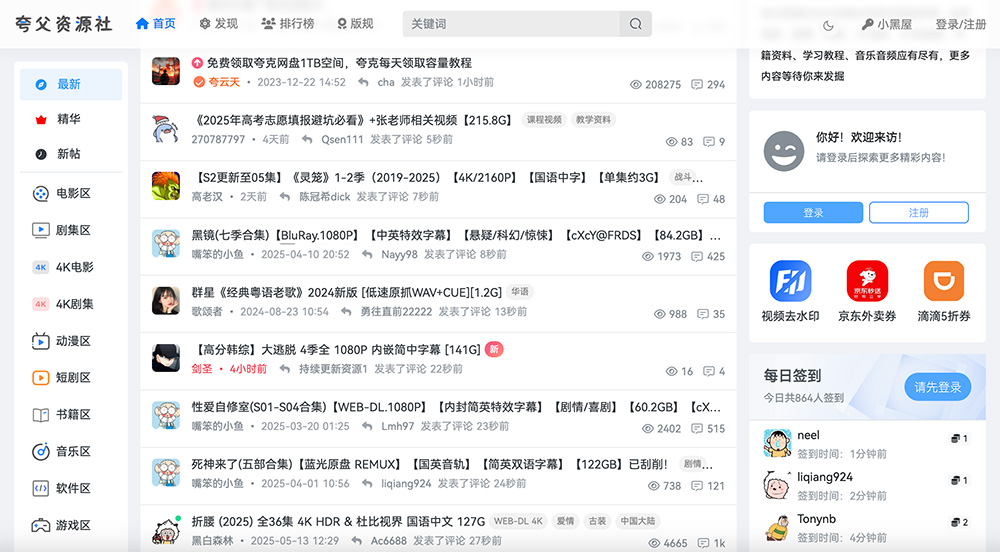The image size is (1000, 552).
Task: Click the magnifier search button
Action: (635, 24)
